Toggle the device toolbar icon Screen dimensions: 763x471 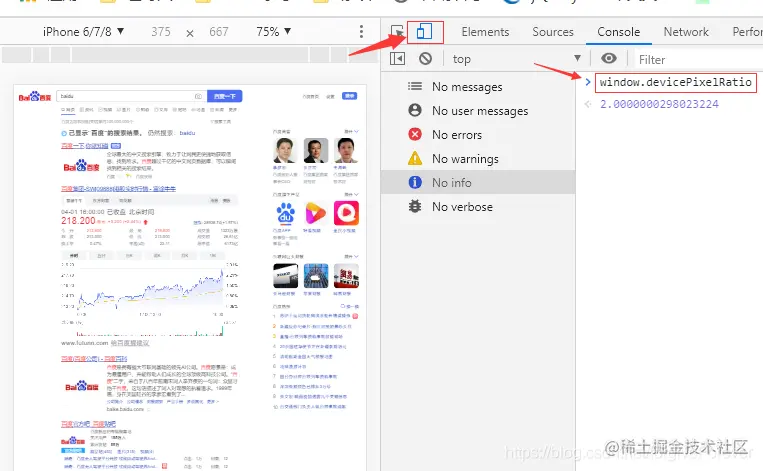point(424,32)
